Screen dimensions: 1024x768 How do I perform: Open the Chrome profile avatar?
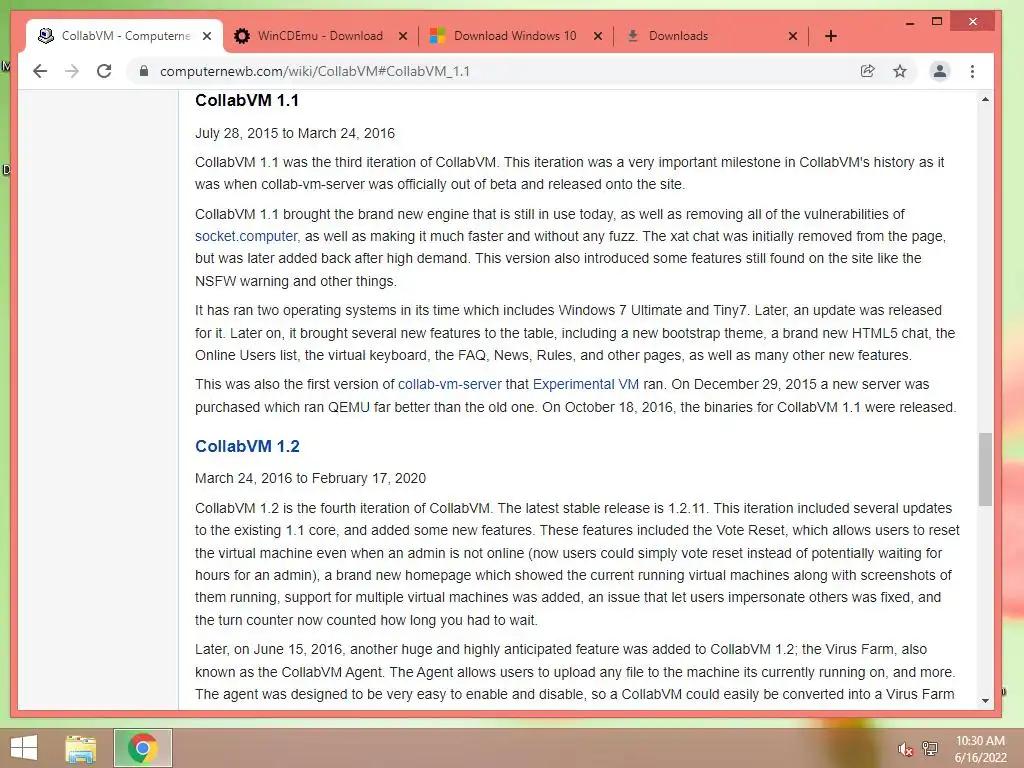click(x=940, y=71)
